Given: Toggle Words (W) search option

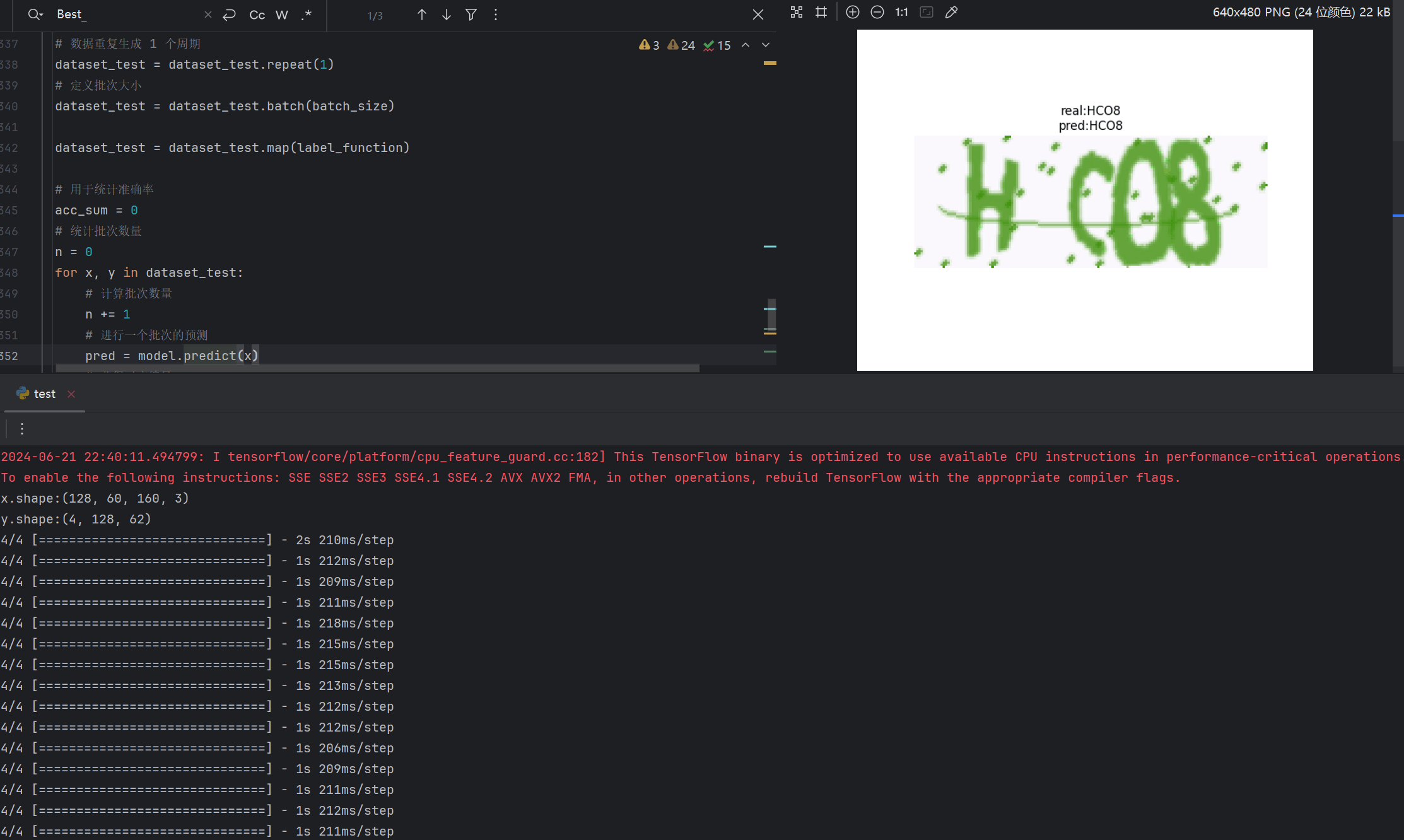Looking at the screenshot, I should [282, 15].
